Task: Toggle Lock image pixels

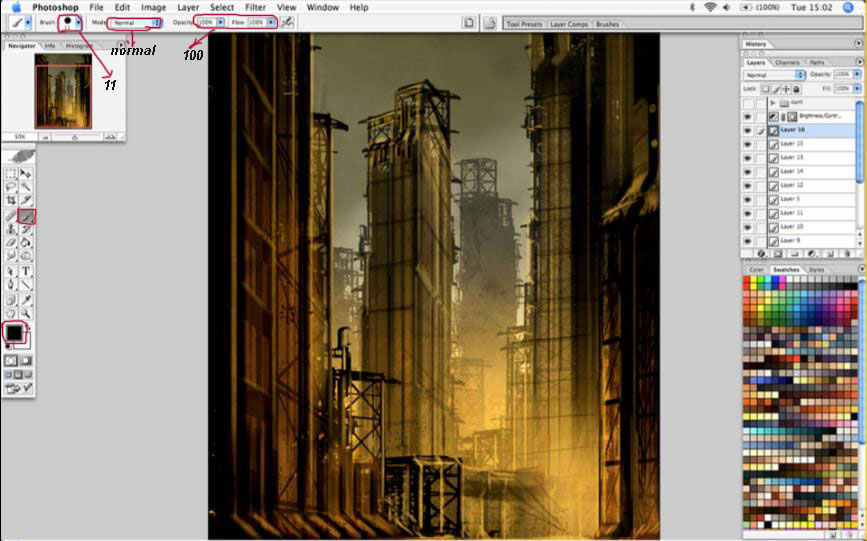Action: point(776,89)
